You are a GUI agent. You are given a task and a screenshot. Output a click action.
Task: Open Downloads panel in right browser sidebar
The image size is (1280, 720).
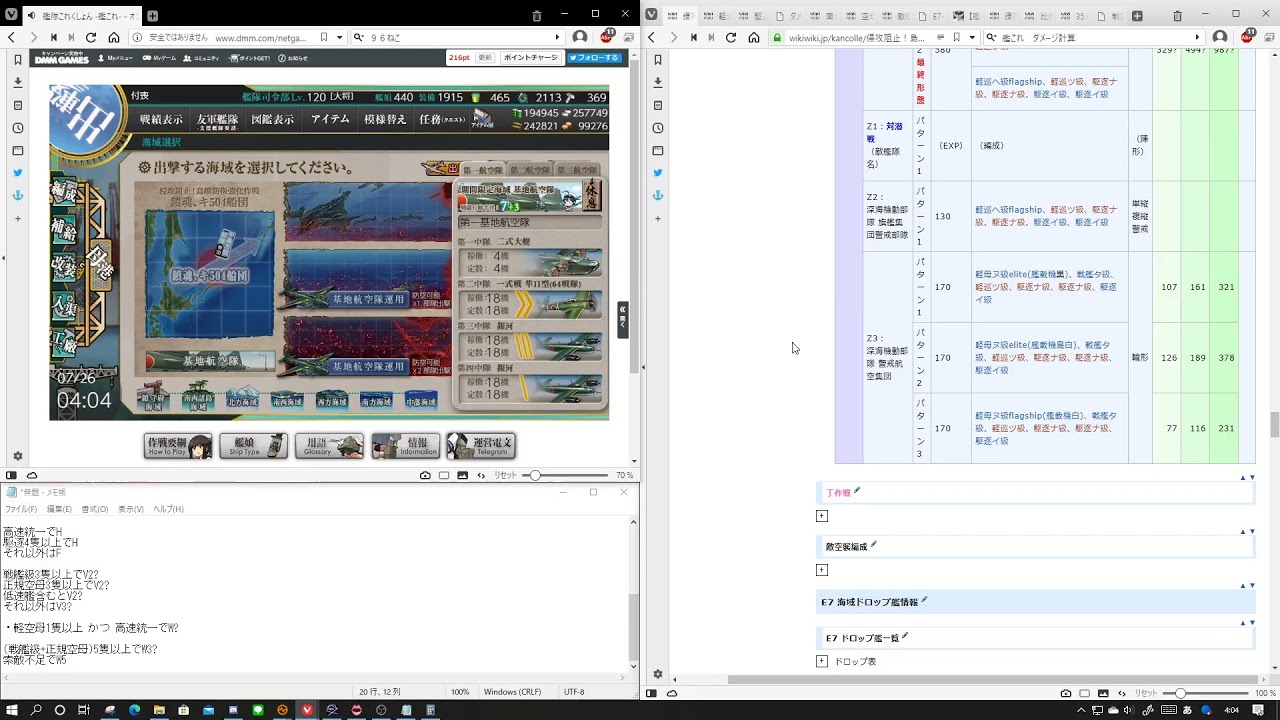click(x=658, y=83)
